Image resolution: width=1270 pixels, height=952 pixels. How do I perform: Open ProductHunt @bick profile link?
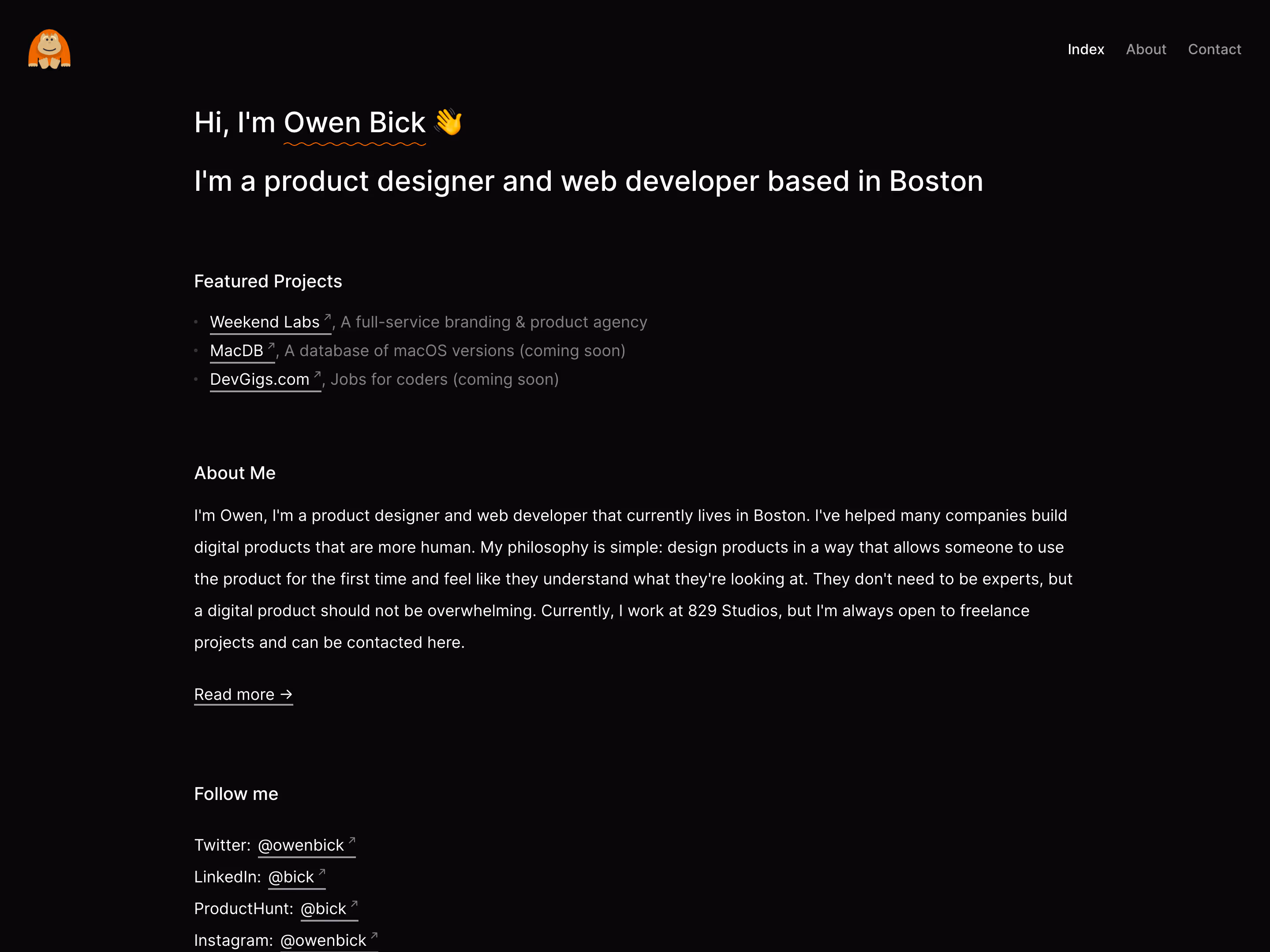pyautogui.click(x=323, y=908)
